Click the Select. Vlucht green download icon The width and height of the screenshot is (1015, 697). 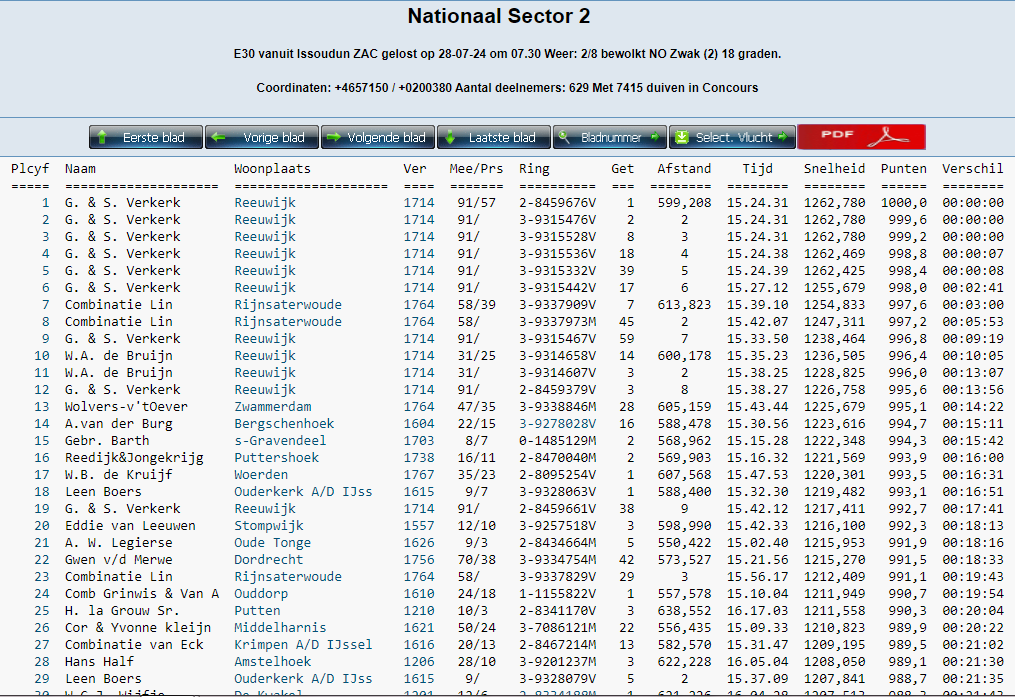tap(682, 137)
